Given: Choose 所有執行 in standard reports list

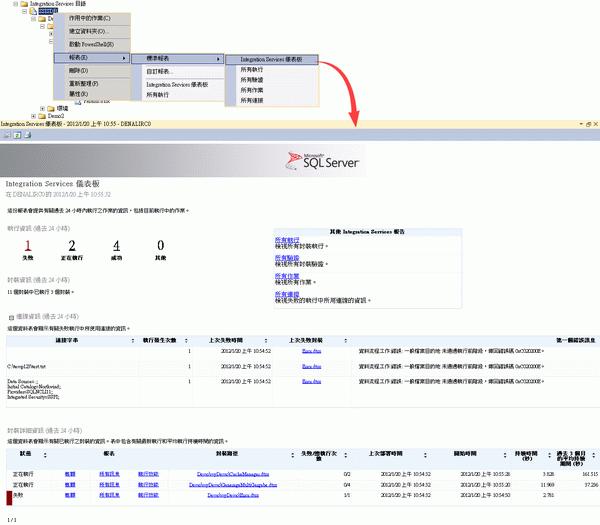Looking at the screenshot, I should coord(272,70).
